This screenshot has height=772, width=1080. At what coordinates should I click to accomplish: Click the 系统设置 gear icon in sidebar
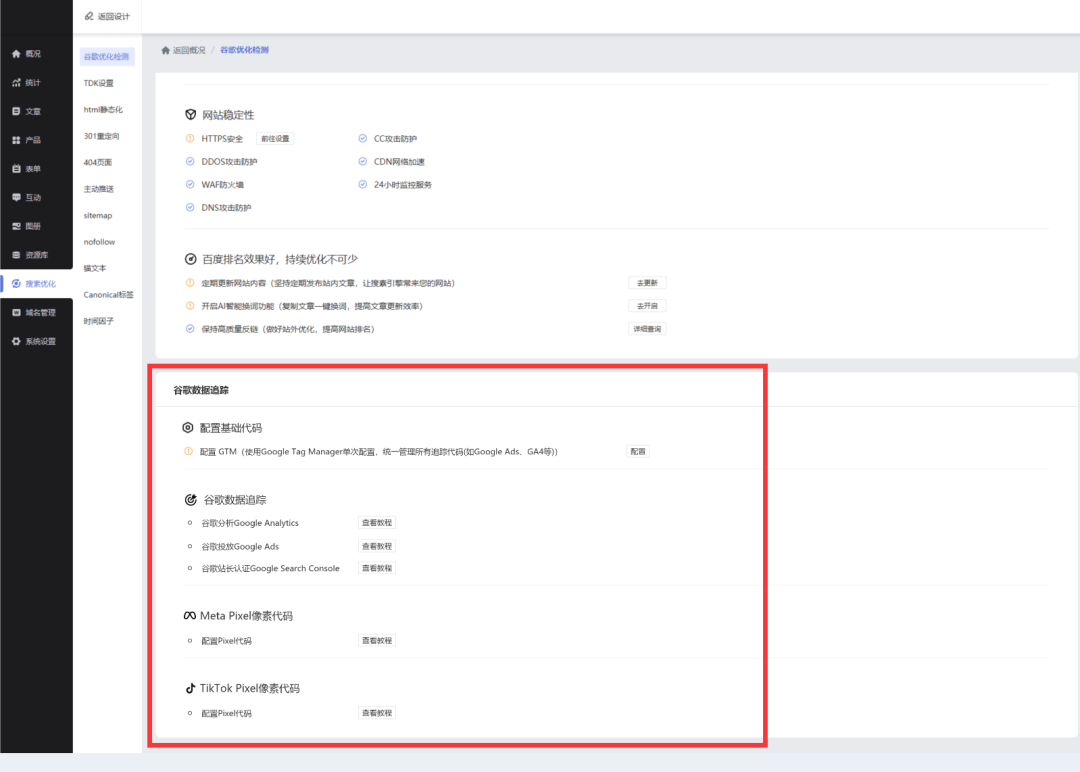click(x=16, y=341)
